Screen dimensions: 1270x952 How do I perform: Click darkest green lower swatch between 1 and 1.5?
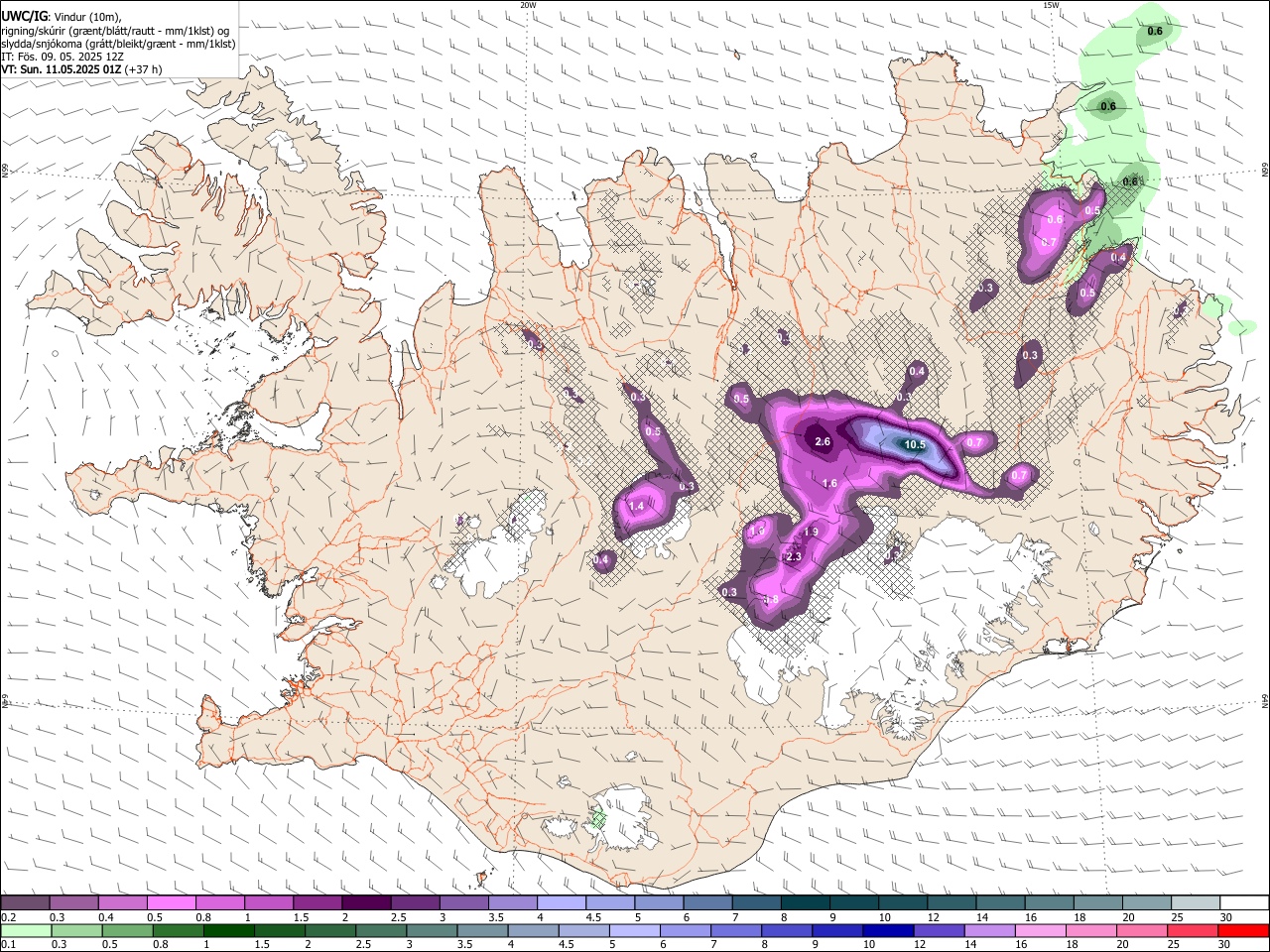point(228,930)
